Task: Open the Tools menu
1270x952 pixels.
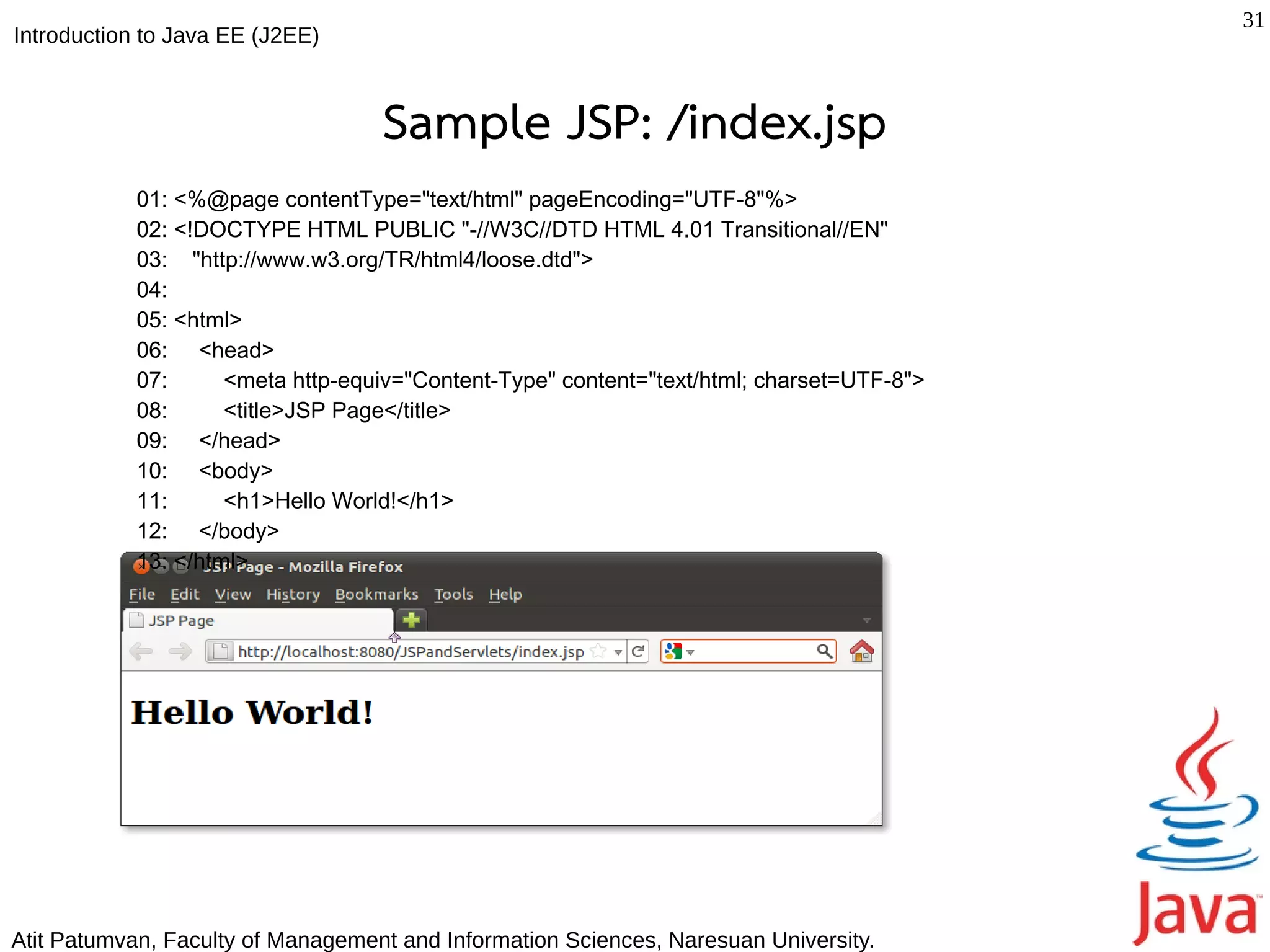Action: [453, 594]
